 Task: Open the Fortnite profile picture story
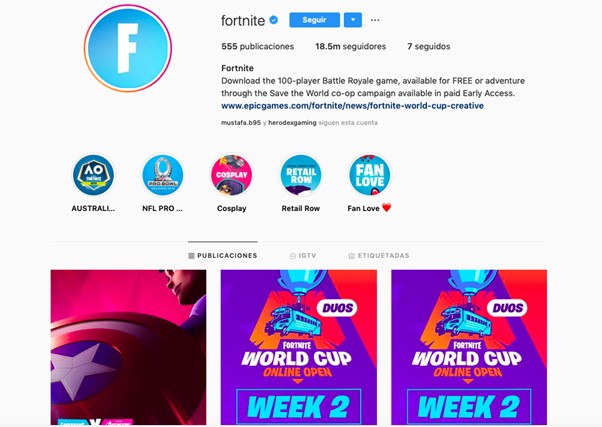pos(128,48)
